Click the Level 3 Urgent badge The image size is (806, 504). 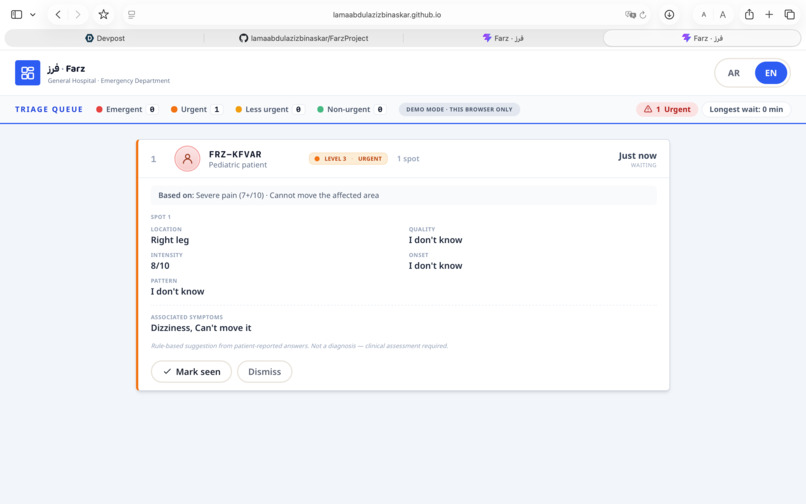348,158
